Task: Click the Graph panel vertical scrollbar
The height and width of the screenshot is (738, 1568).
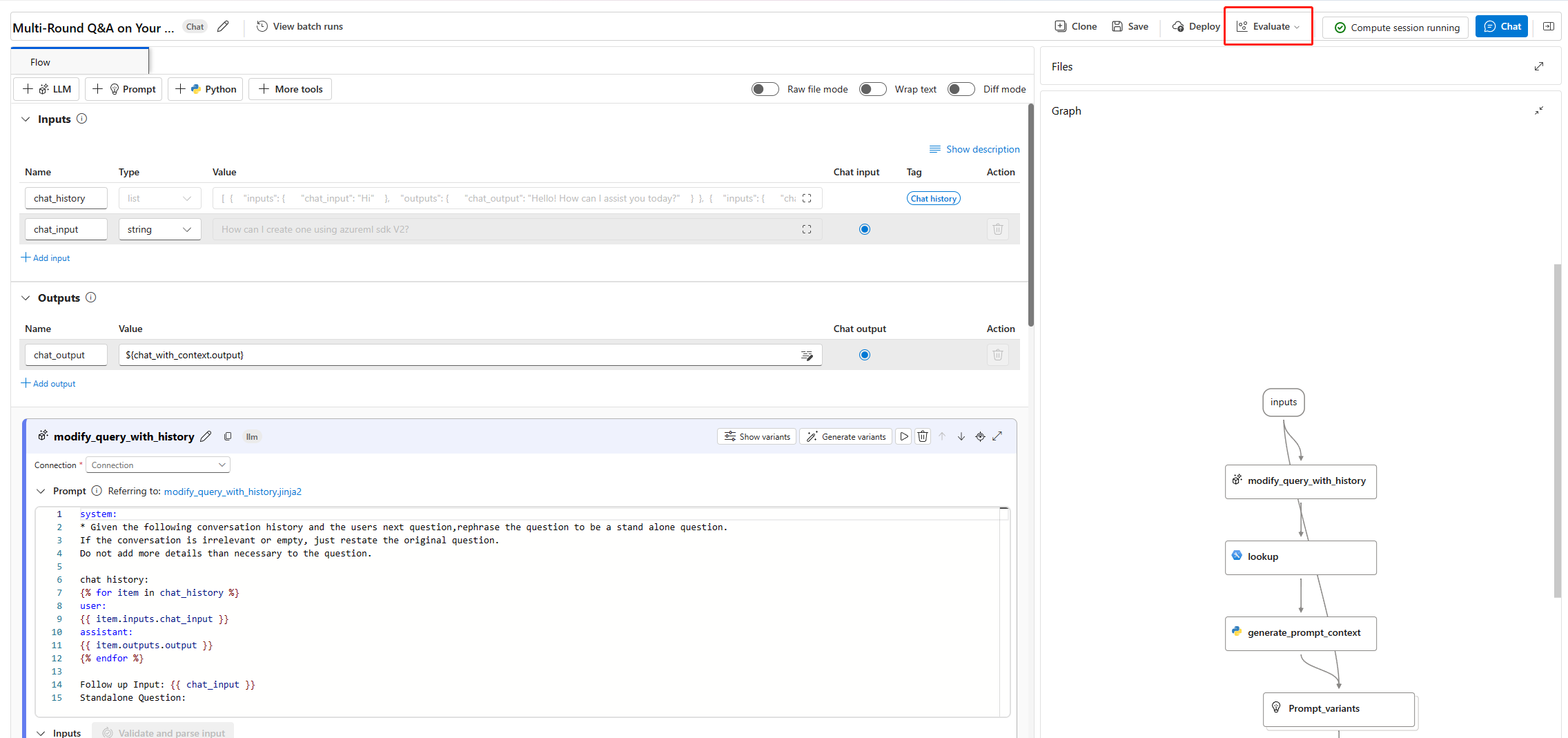Action: [x=1557, y=430]
